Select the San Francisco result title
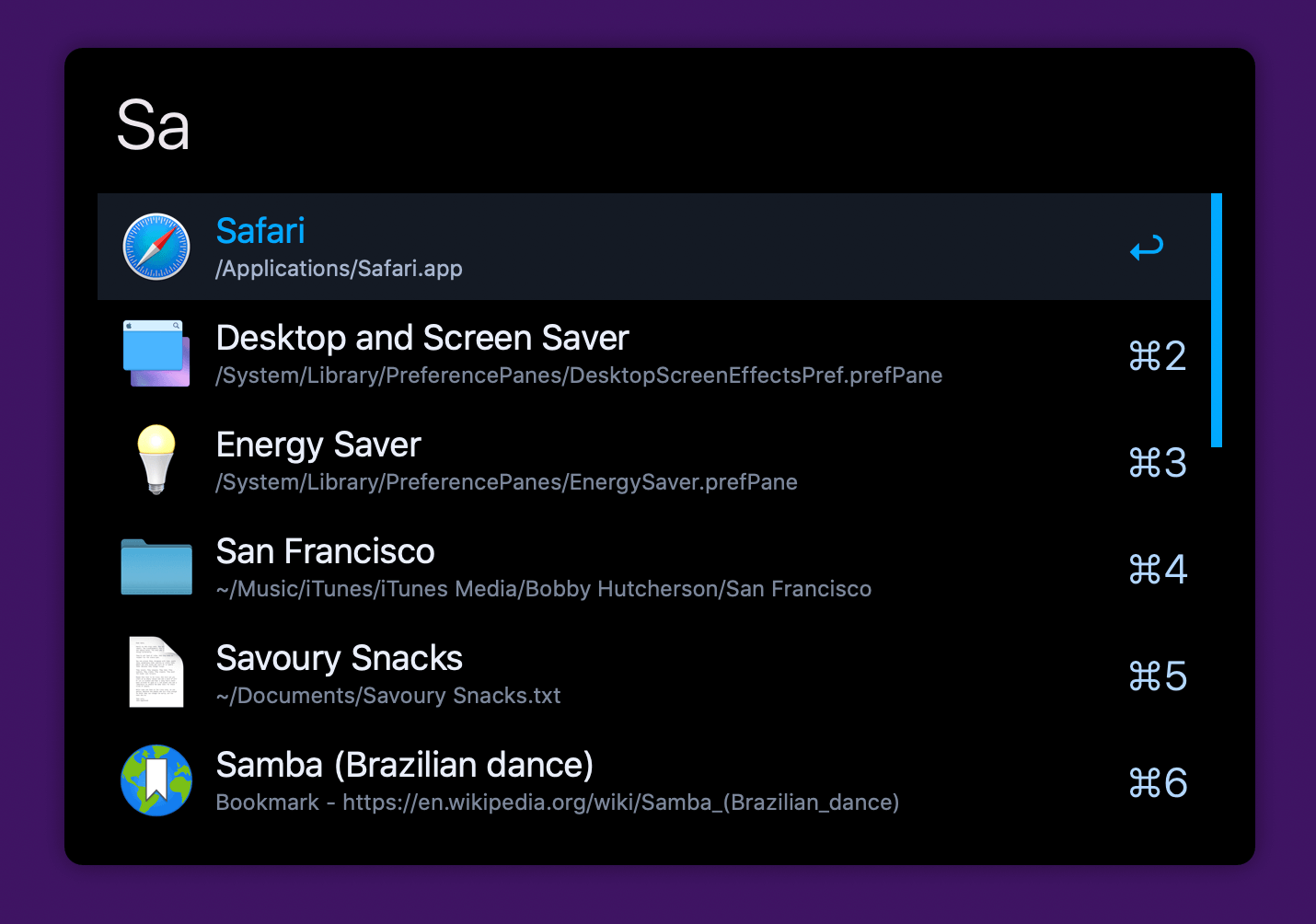The height and width of the screenshot is (924, 1316). (325, 551)
